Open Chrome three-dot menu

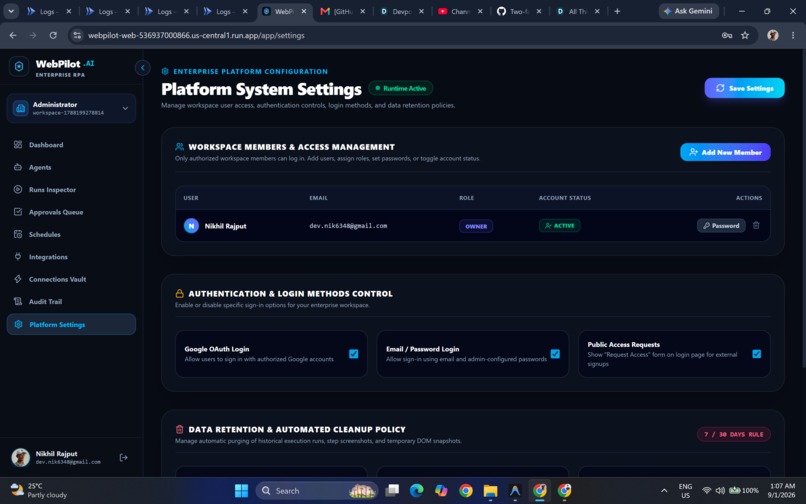793,35
